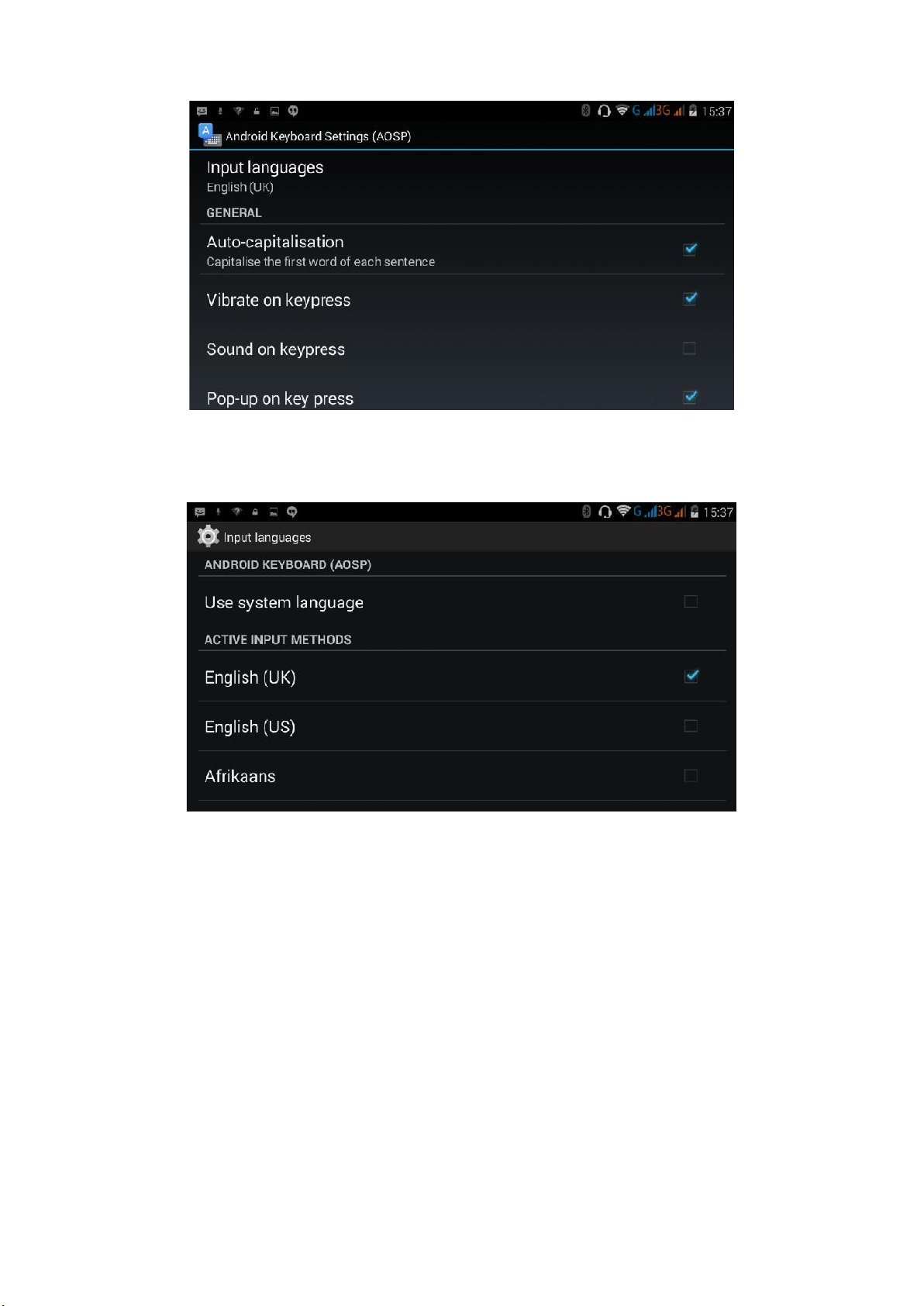The height and width of the screenshot is (1306, 924).
Task: Uncheck Vibrate on keypress
Action: [690, 298]
